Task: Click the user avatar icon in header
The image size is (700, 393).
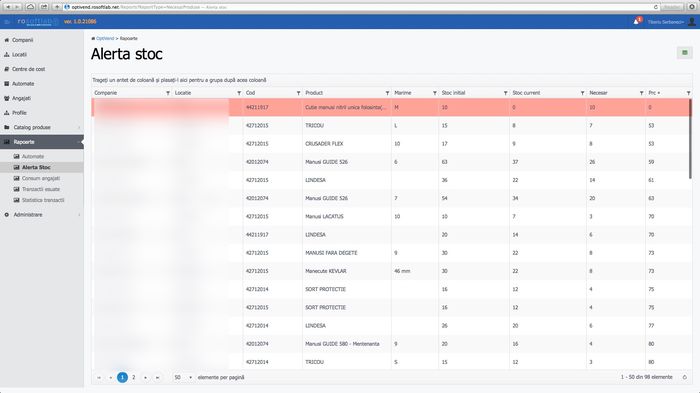Action: [x=692, y=21]
